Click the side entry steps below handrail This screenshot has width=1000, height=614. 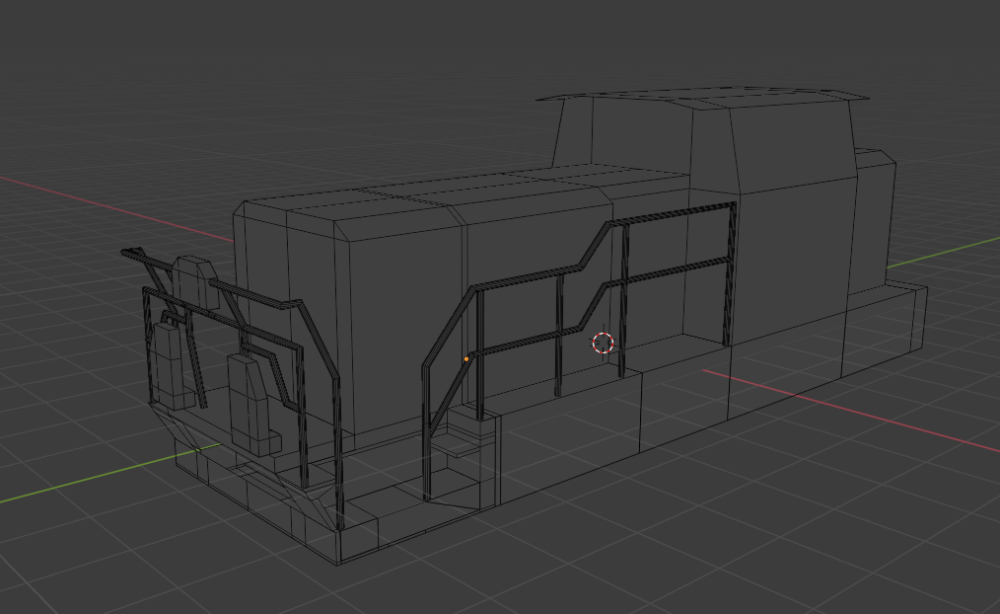pyautogui.click(x=463, y=445)
